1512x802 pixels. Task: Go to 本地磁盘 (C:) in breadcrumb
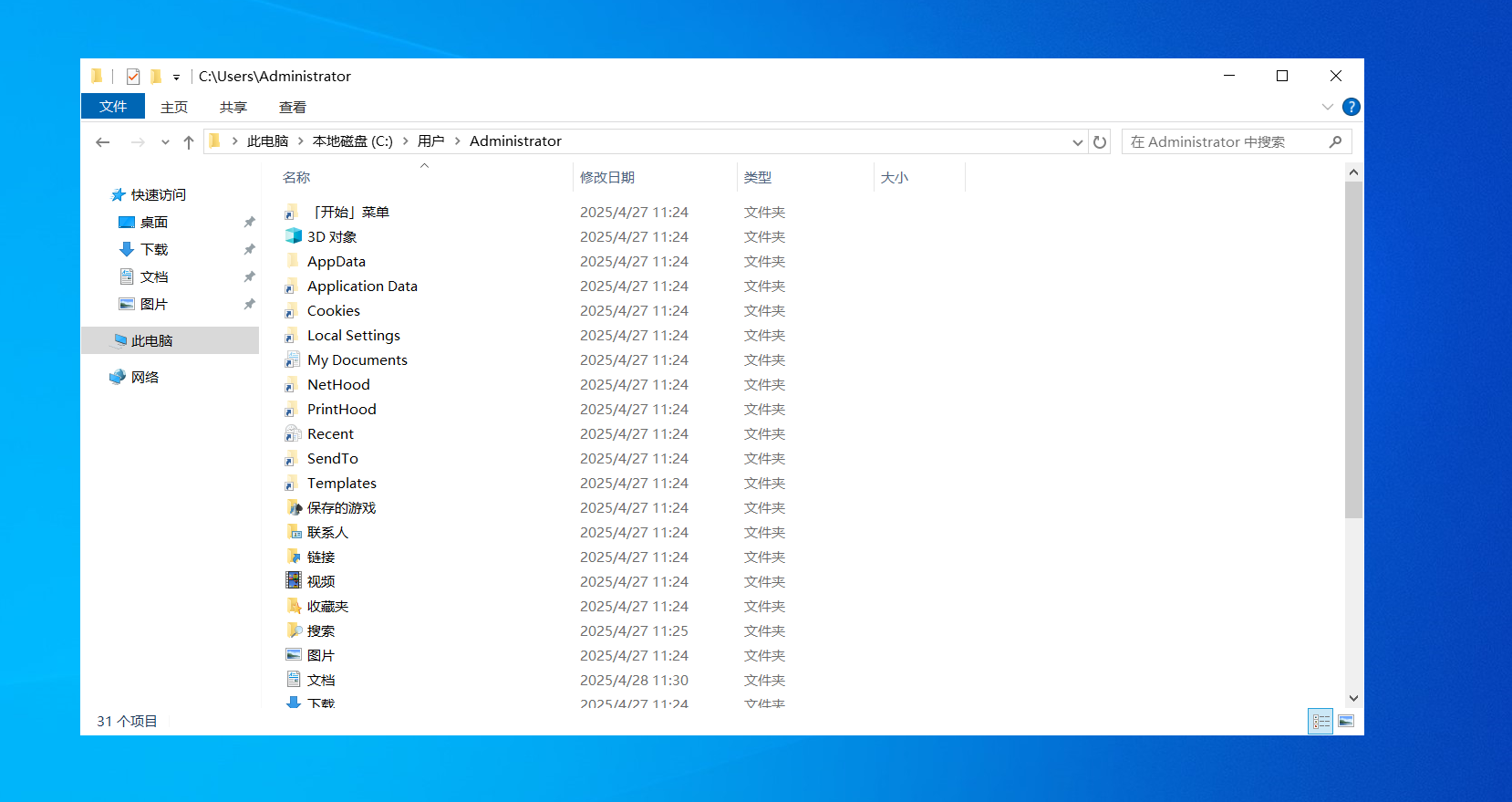[x=352, y=141]
